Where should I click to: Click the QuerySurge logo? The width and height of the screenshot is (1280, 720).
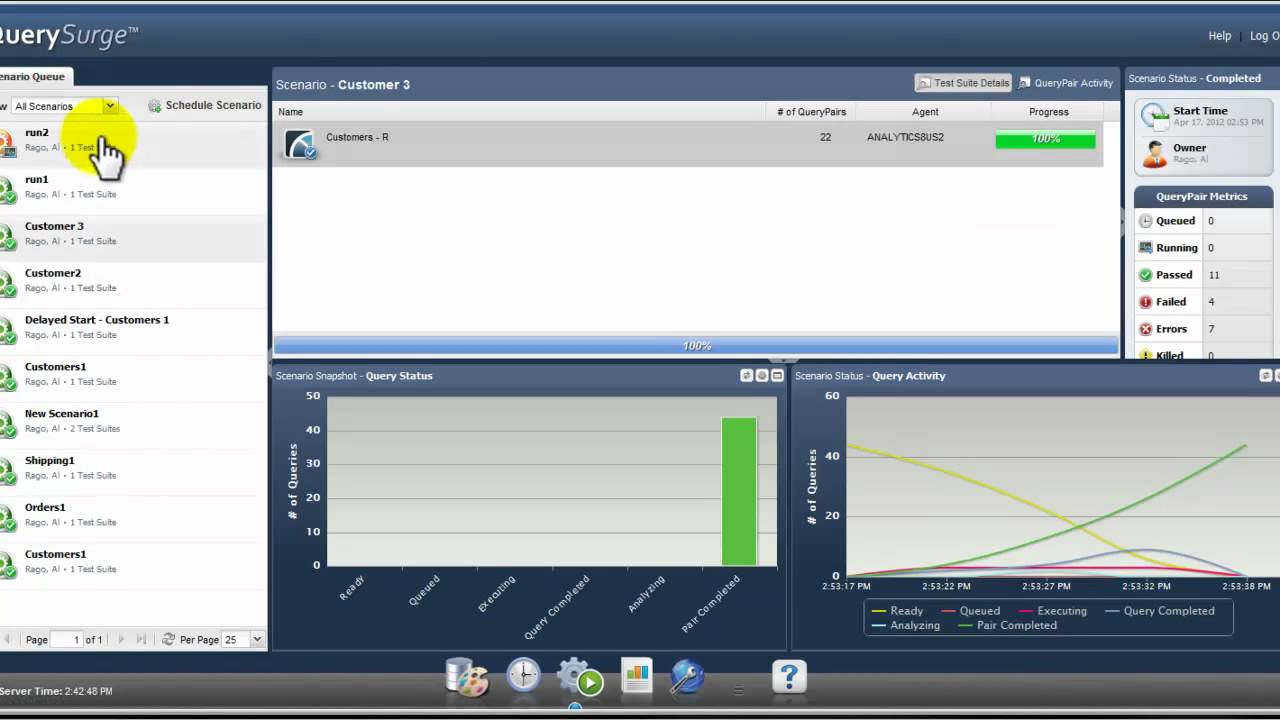click(68, 37)
